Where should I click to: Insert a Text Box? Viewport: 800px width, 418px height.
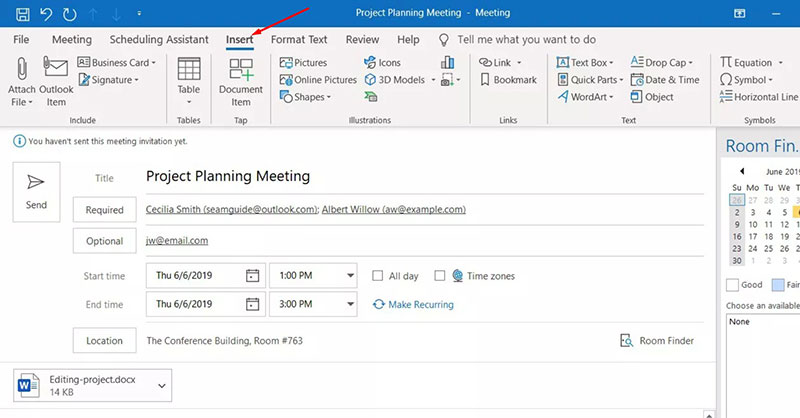coord(585,62)
